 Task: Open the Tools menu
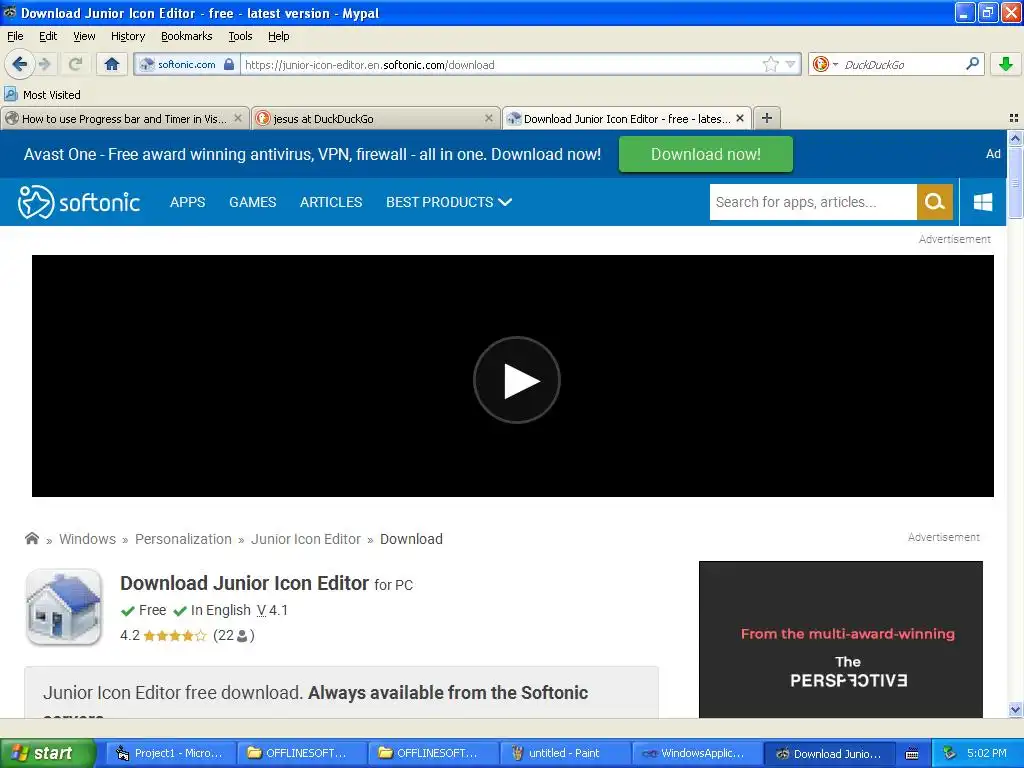click(x=240, y=36)
